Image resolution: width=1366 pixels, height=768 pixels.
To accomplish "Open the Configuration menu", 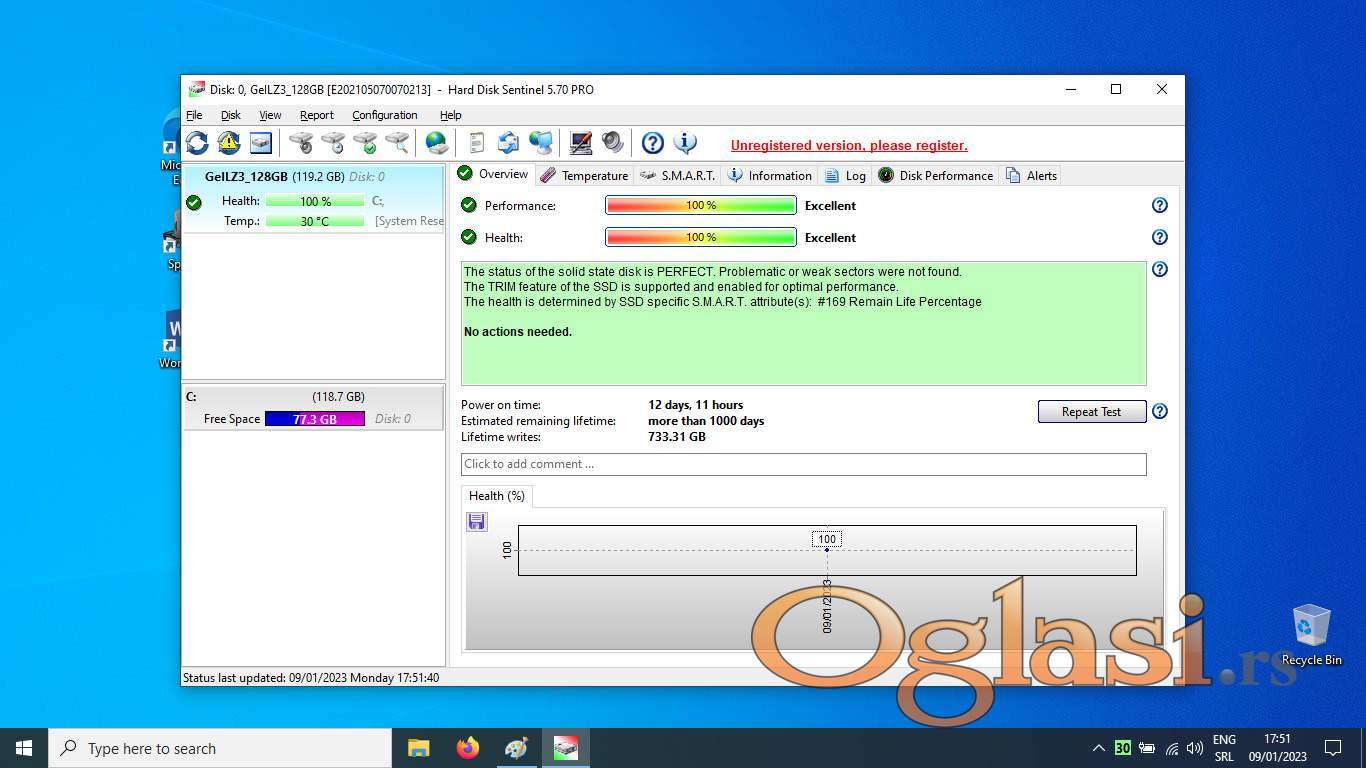I will [384, 115].
